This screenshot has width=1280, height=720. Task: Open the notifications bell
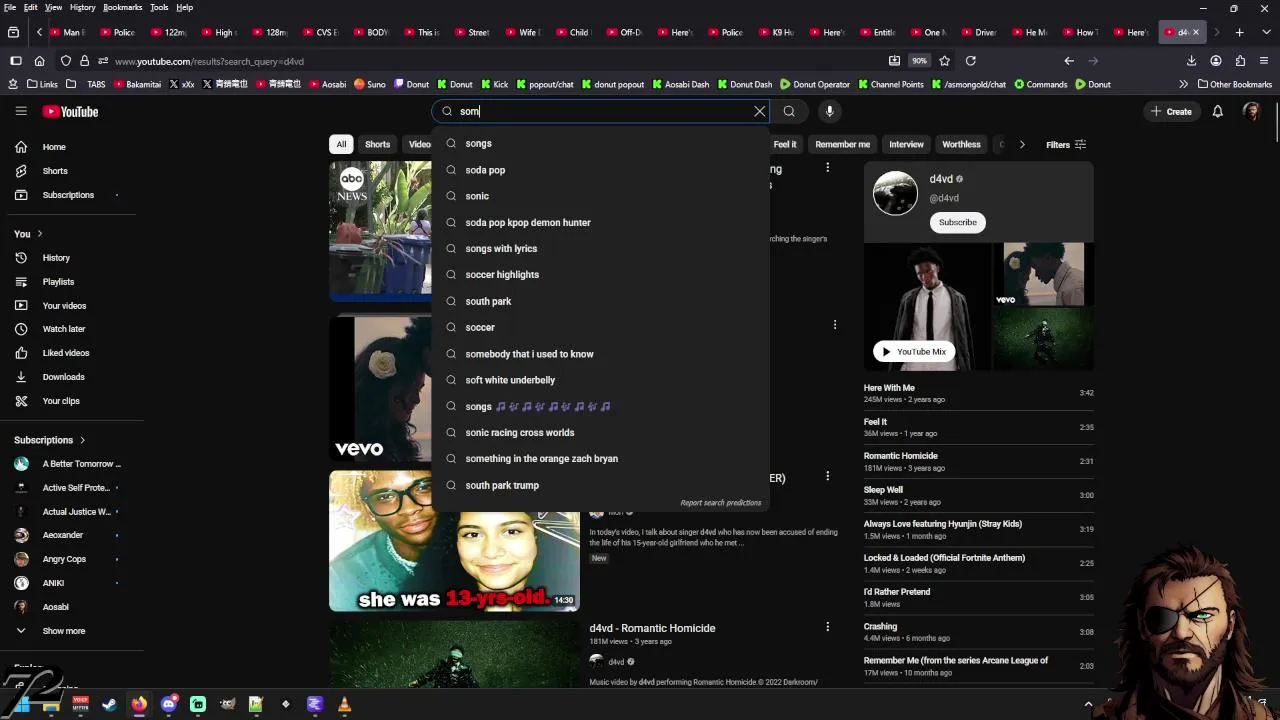coord(1217,111)
